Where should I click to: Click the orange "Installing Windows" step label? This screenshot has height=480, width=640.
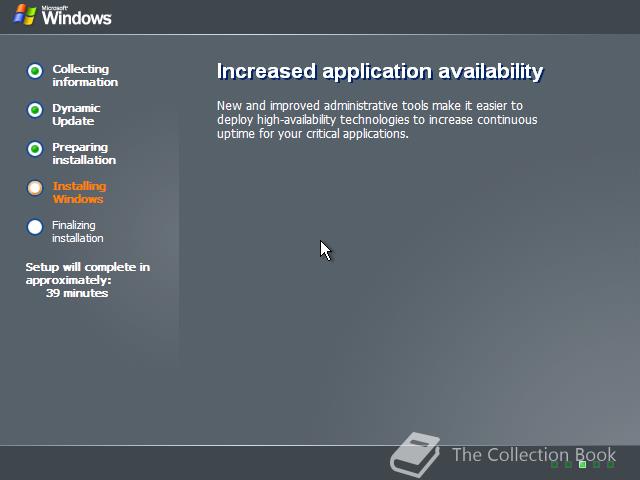tap(79, 193)
